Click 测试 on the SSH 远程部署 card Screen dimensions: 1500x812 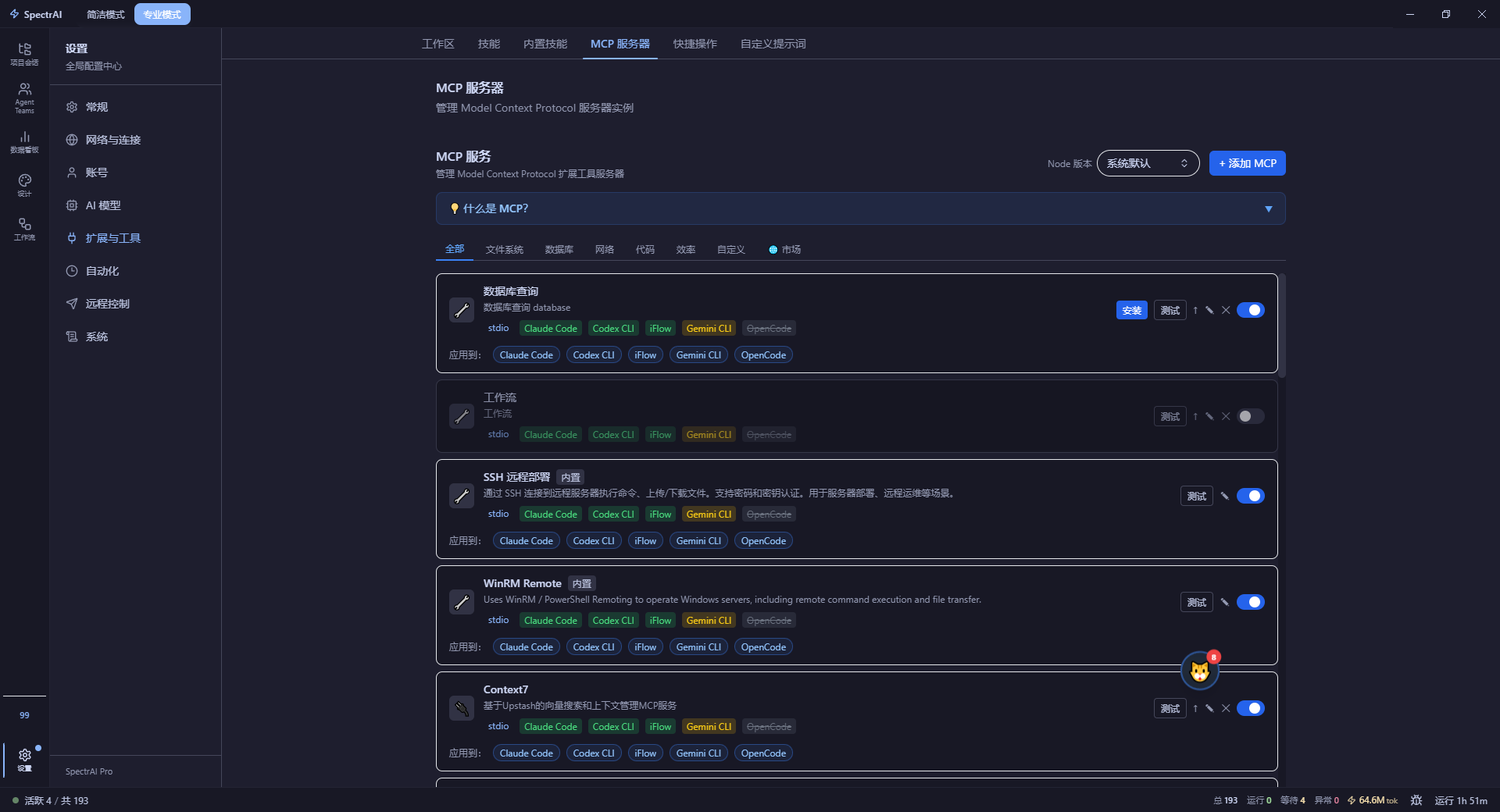[1197, 497]
